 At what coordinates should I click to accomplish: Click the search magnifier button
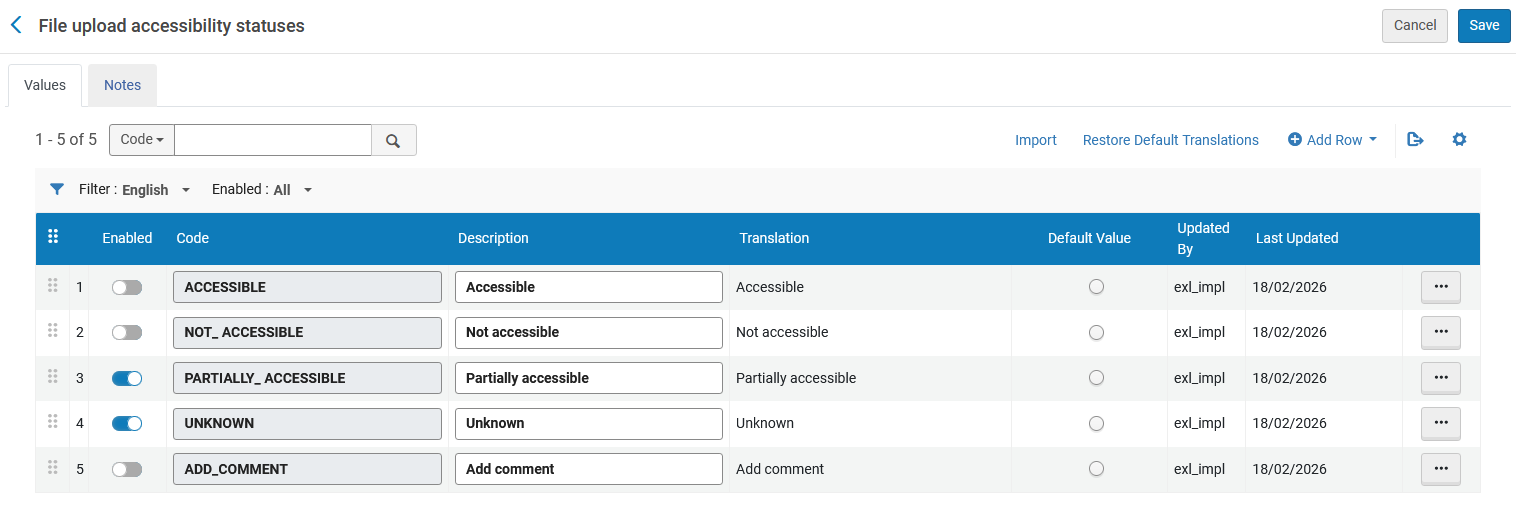click(x=394, y=140)
